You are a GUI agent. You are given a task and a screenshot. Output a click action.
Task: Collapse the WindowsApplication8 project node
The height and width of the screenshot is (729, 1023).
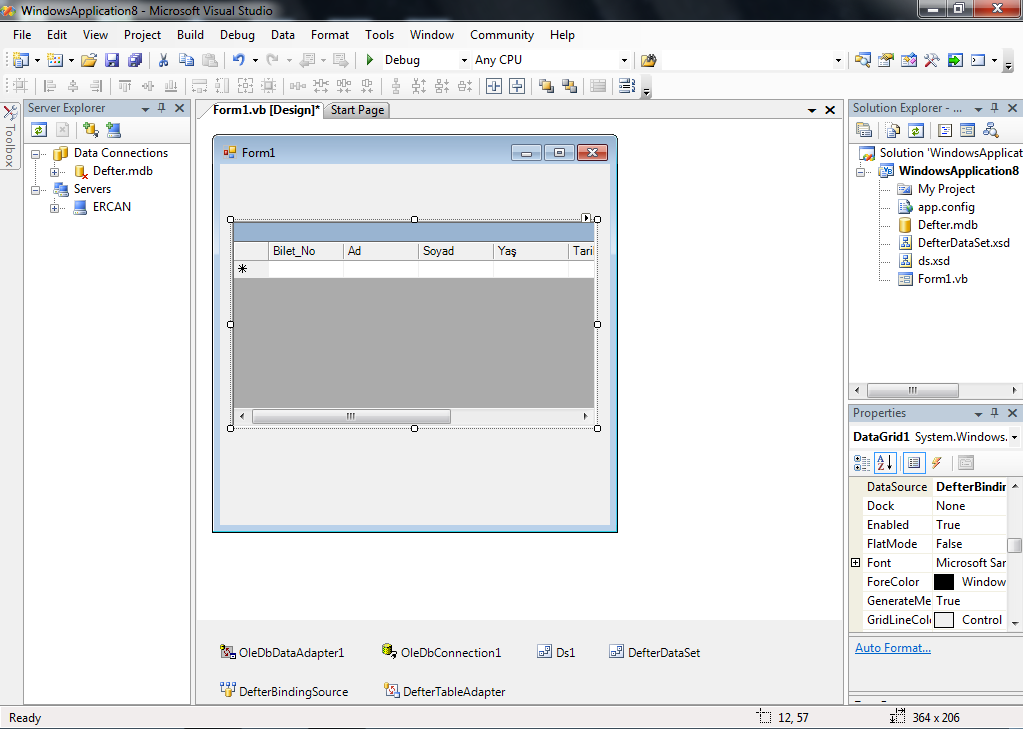point(861,172)
